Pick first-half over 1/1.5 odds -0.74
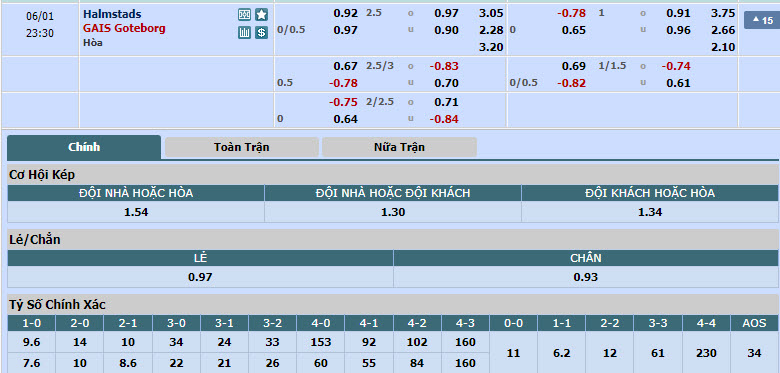The height and width of the screenshot is (373, 780). tap(677, 66)
